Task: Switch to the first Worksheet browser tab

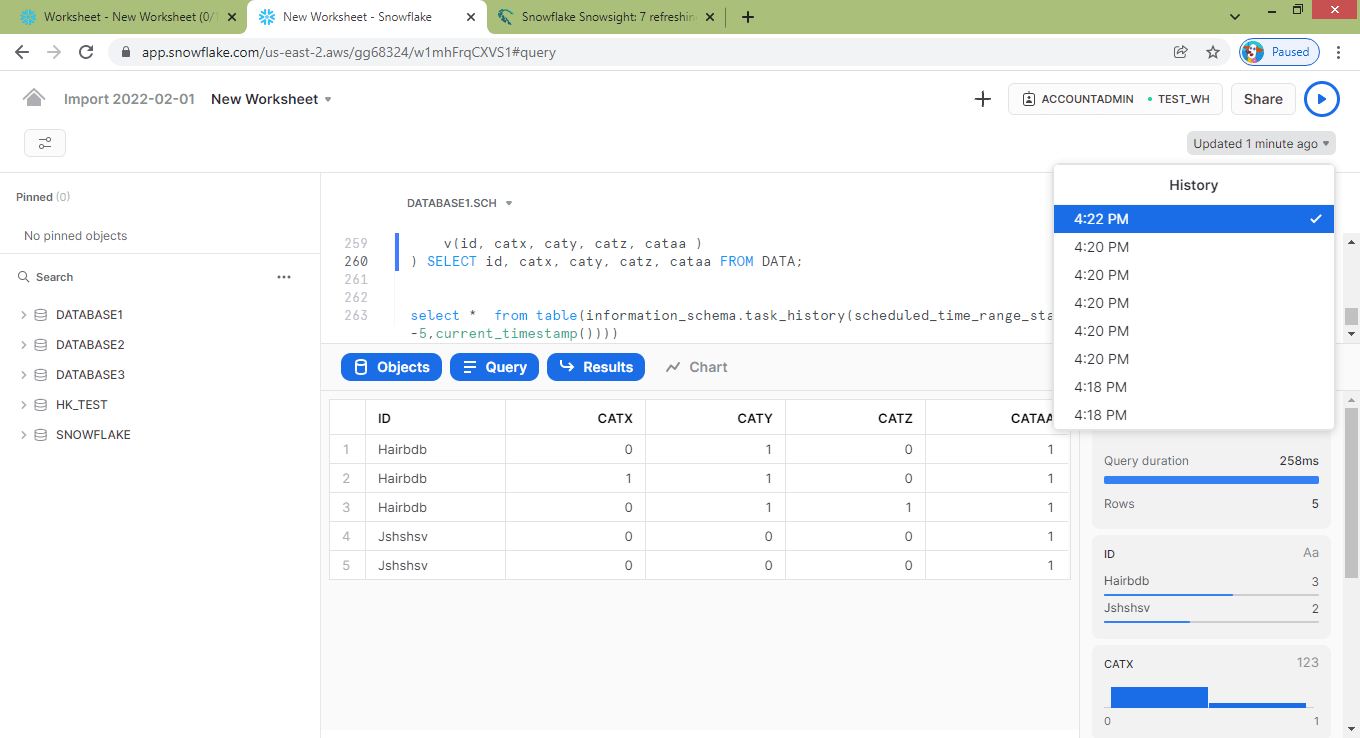Action: coord(128,17)
